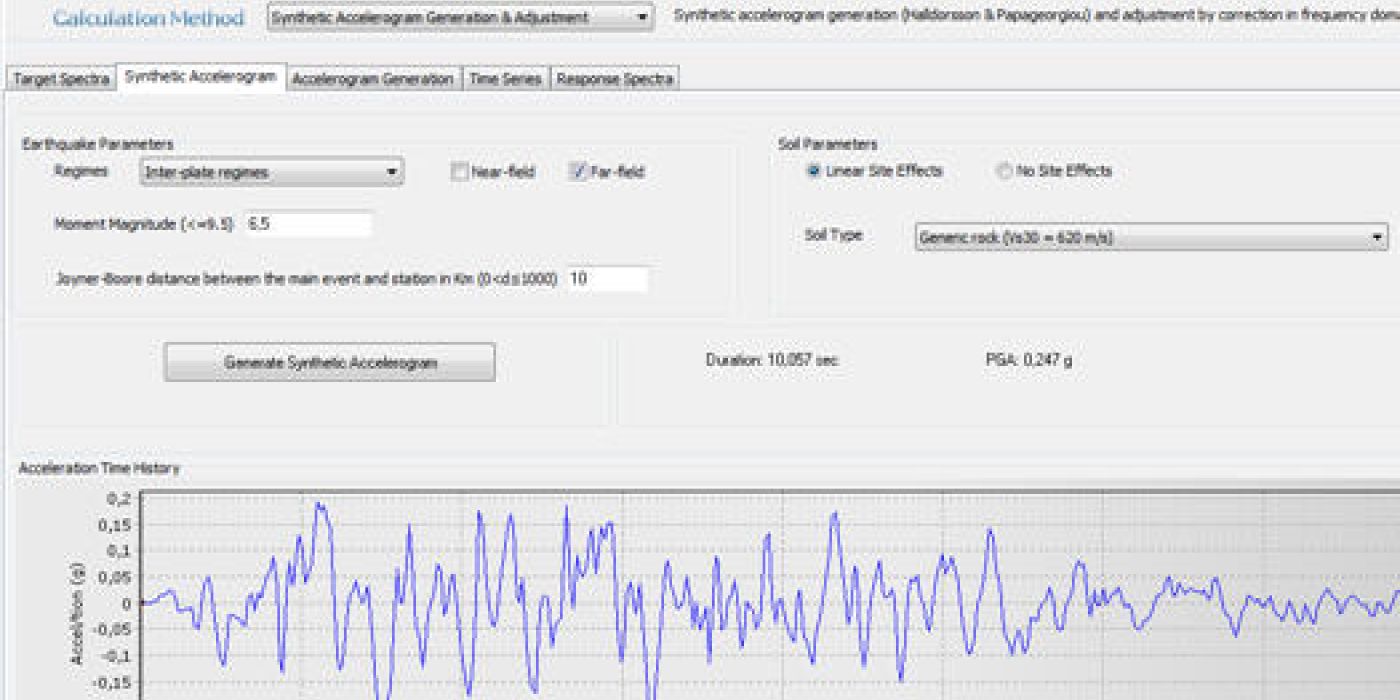Toggle the Far-field checkbox
1400x700 pixels.
[577, 172]
